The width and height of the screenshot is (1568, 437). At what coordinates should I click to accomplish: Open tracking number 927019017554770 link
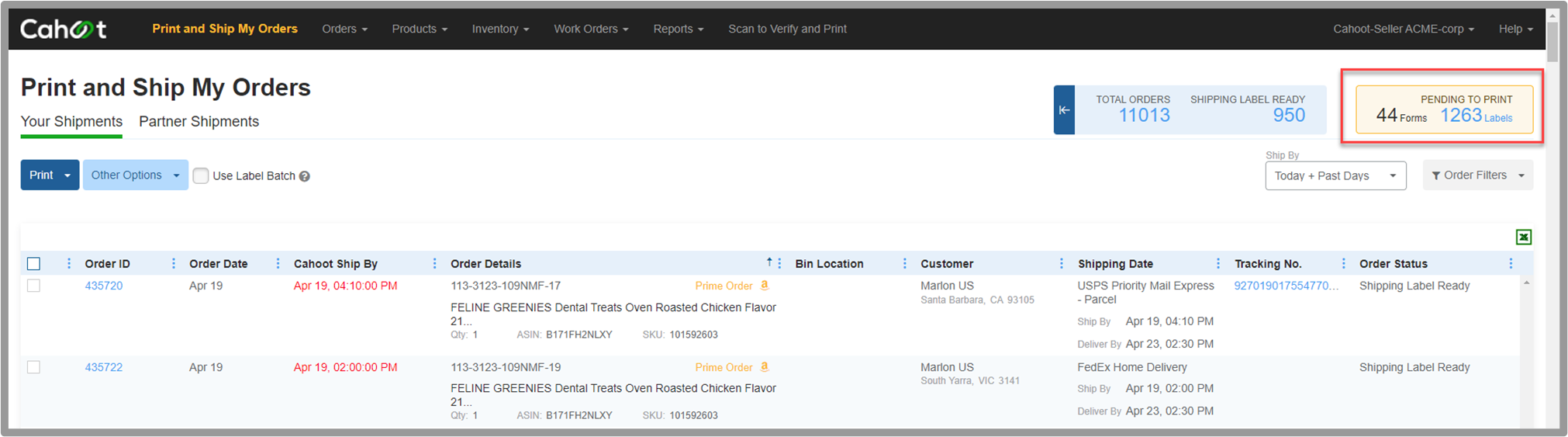coord(1287,286)
